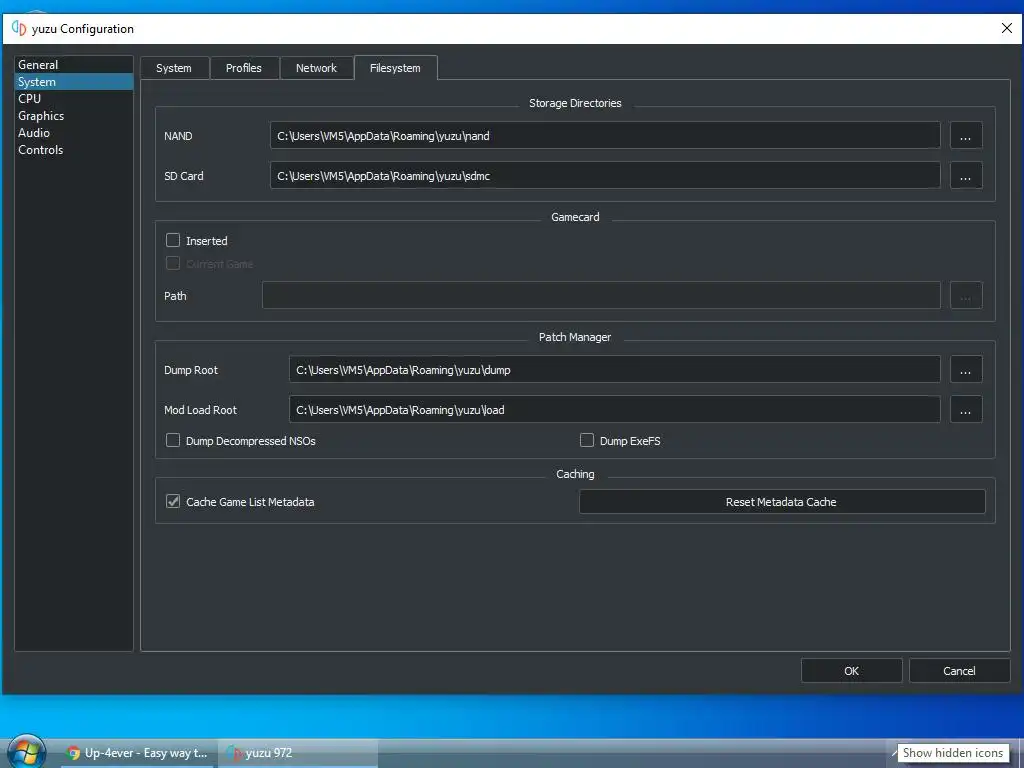Click Cancel to discard changes

(x=959, y=671)
